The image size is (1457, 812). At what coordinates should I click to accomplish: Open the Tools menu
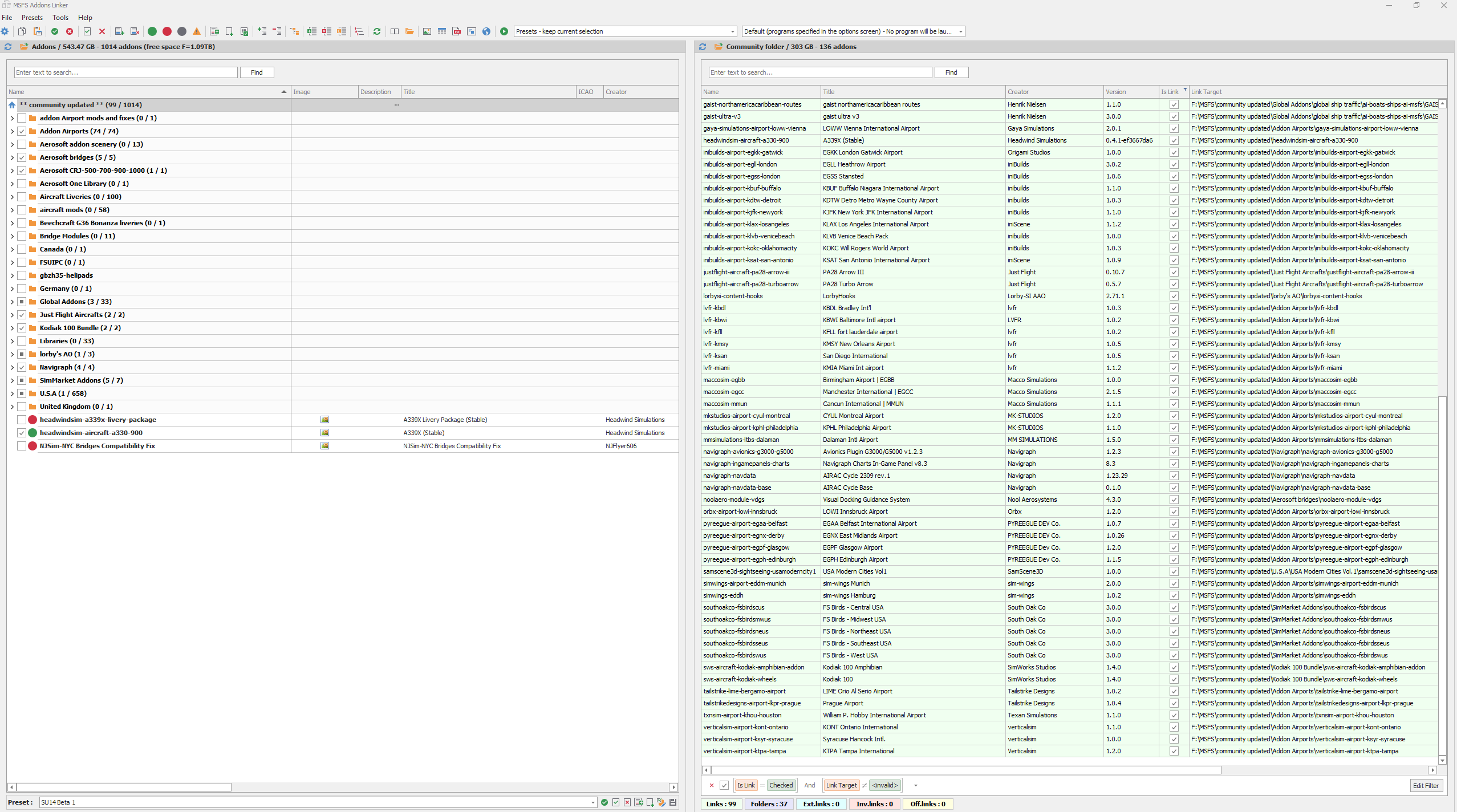point(60,17)
